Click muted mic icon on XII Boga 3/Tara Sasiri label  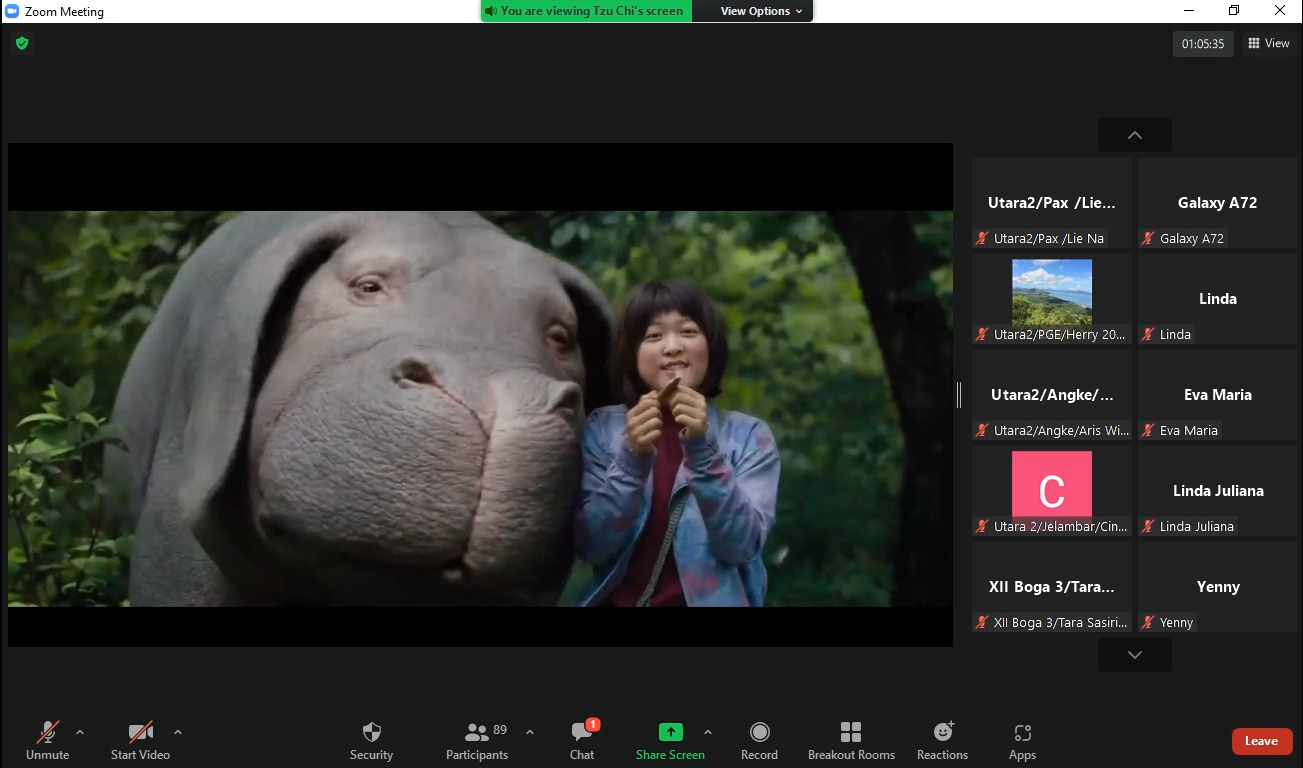983,623
